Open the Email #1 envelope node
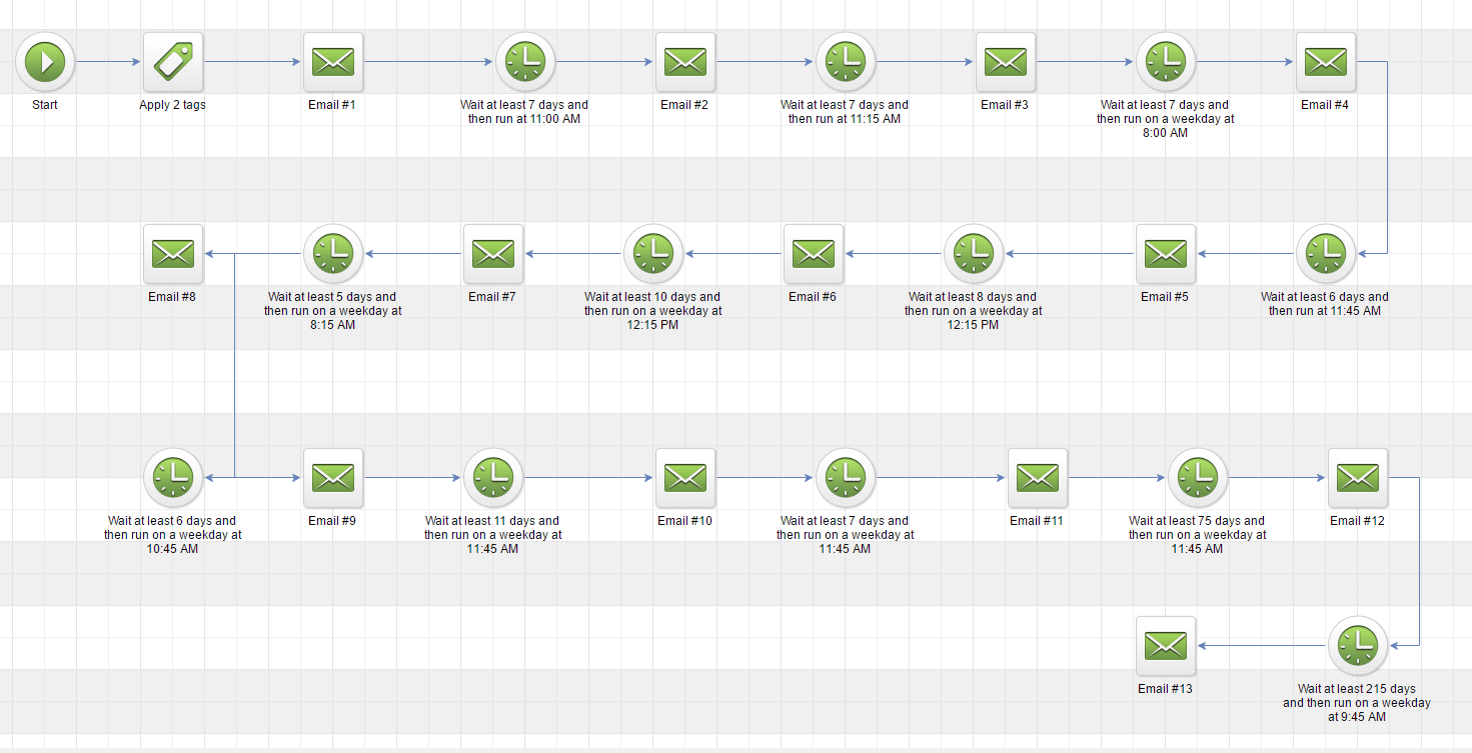This screenshot has height=753, width=1472. click(x=333, y=62)
